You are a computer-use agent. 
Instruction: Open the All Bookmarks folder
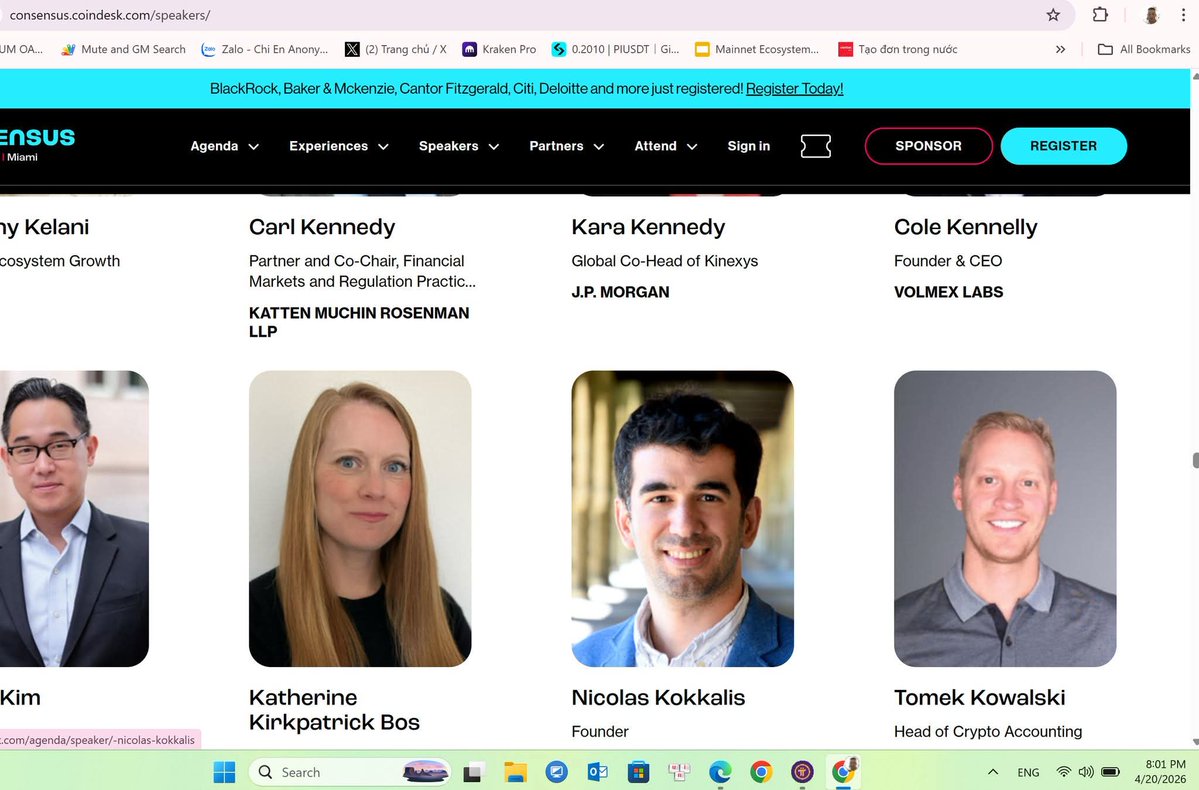pyautogui.click(x=1144, y=49)
